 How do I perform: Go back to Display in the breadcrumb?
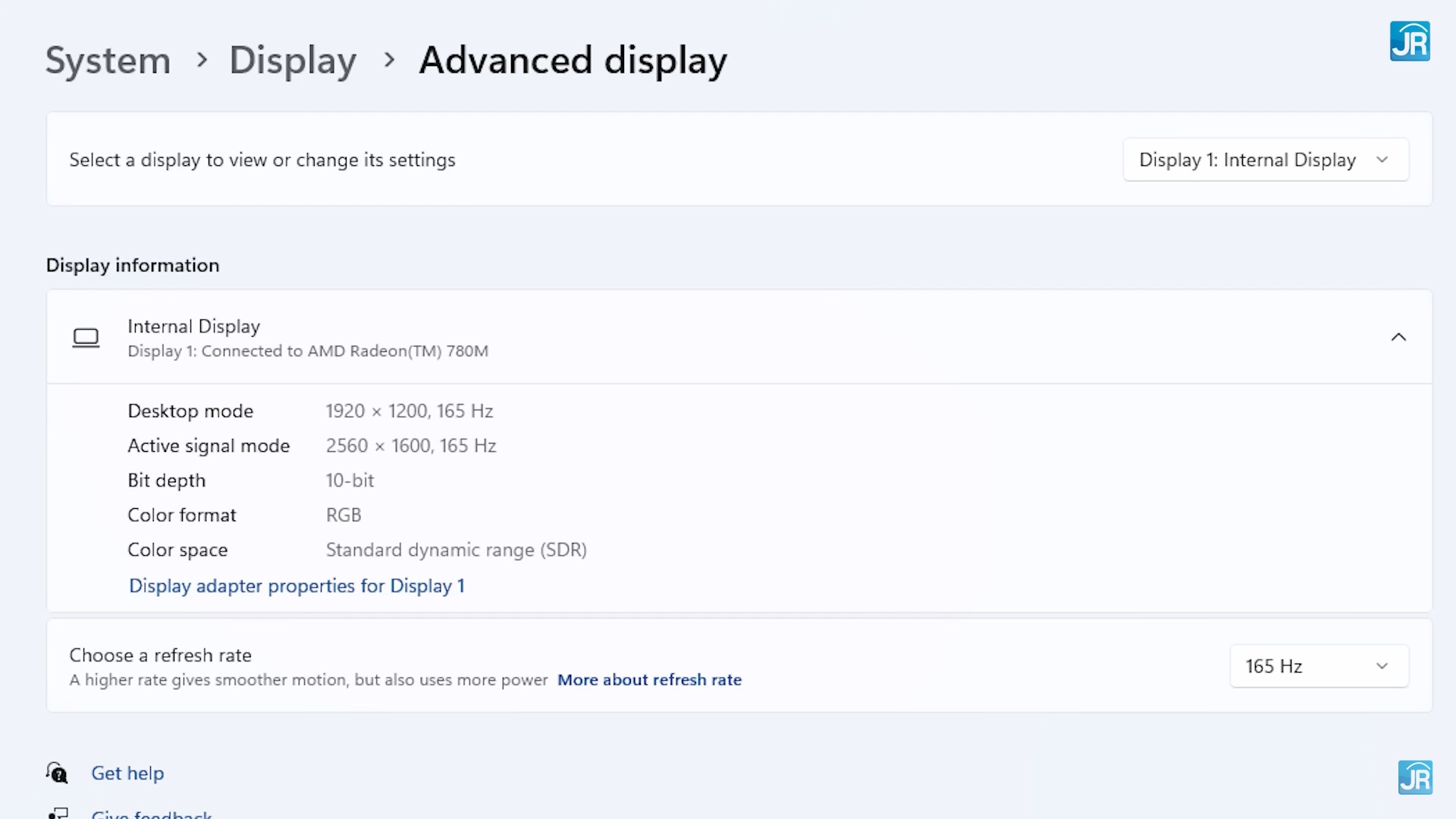pos(292,61)
